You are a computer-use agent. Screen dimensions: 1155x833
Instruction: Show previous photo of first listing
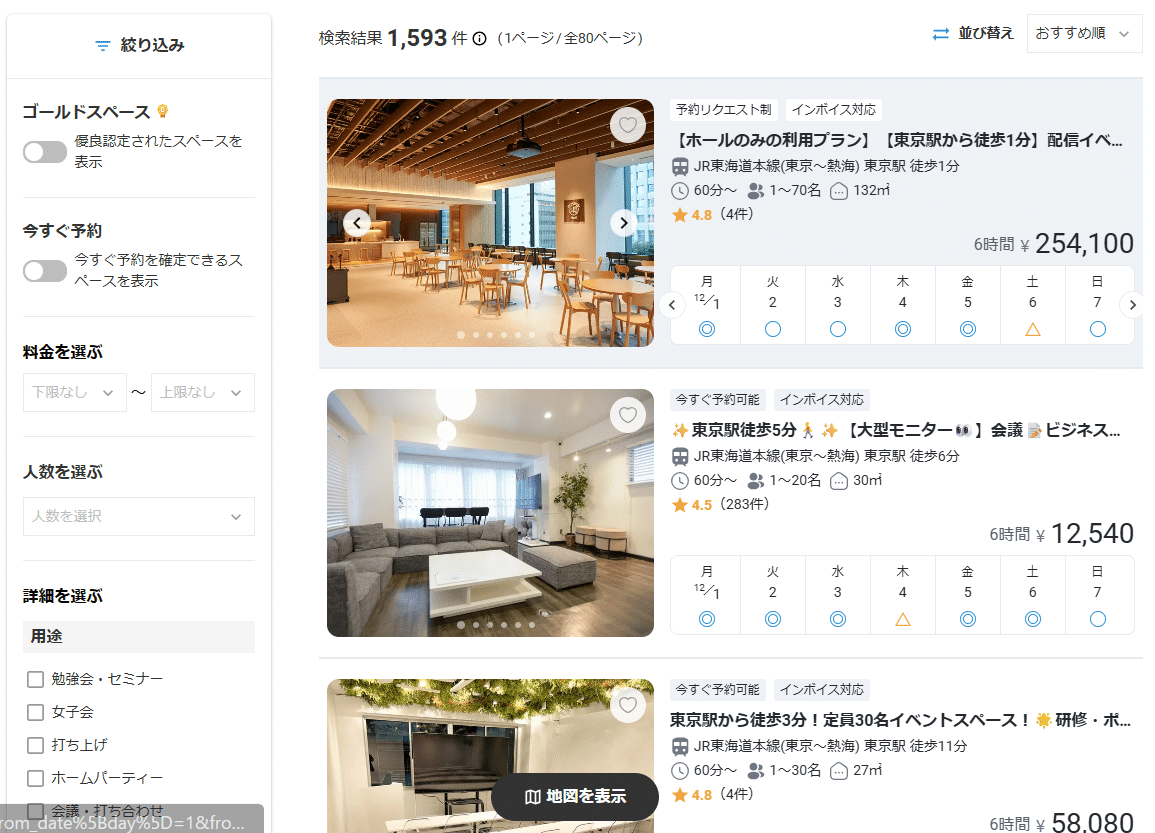coord(357,223)
